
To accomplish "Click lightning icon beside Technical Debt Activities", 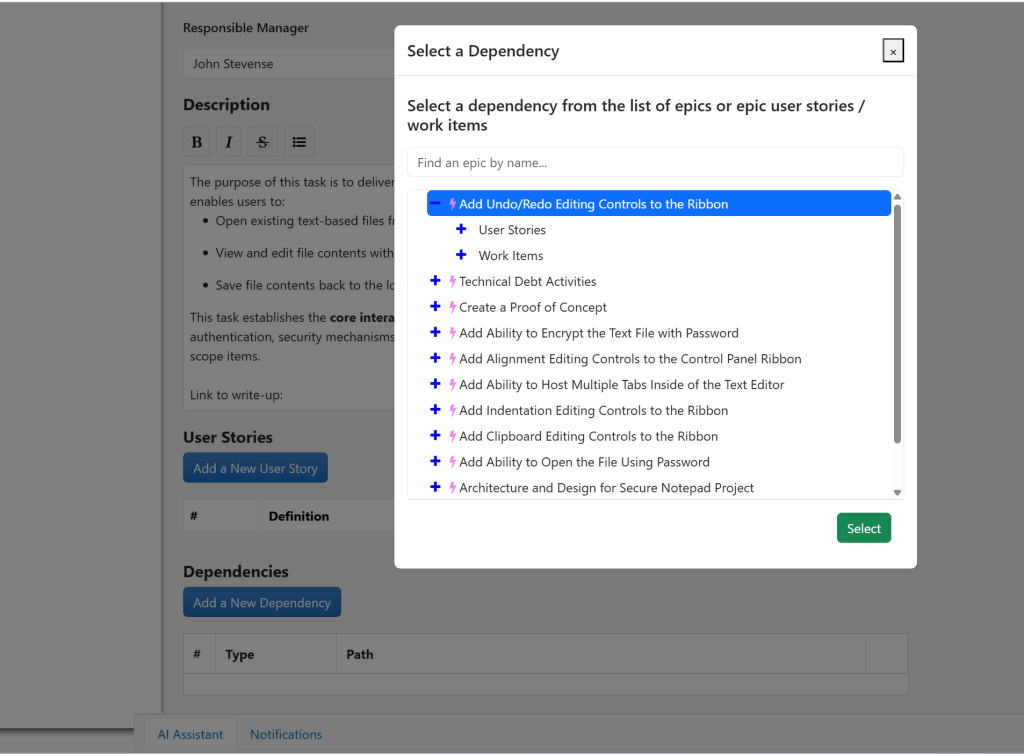I will tap(452, 282).
